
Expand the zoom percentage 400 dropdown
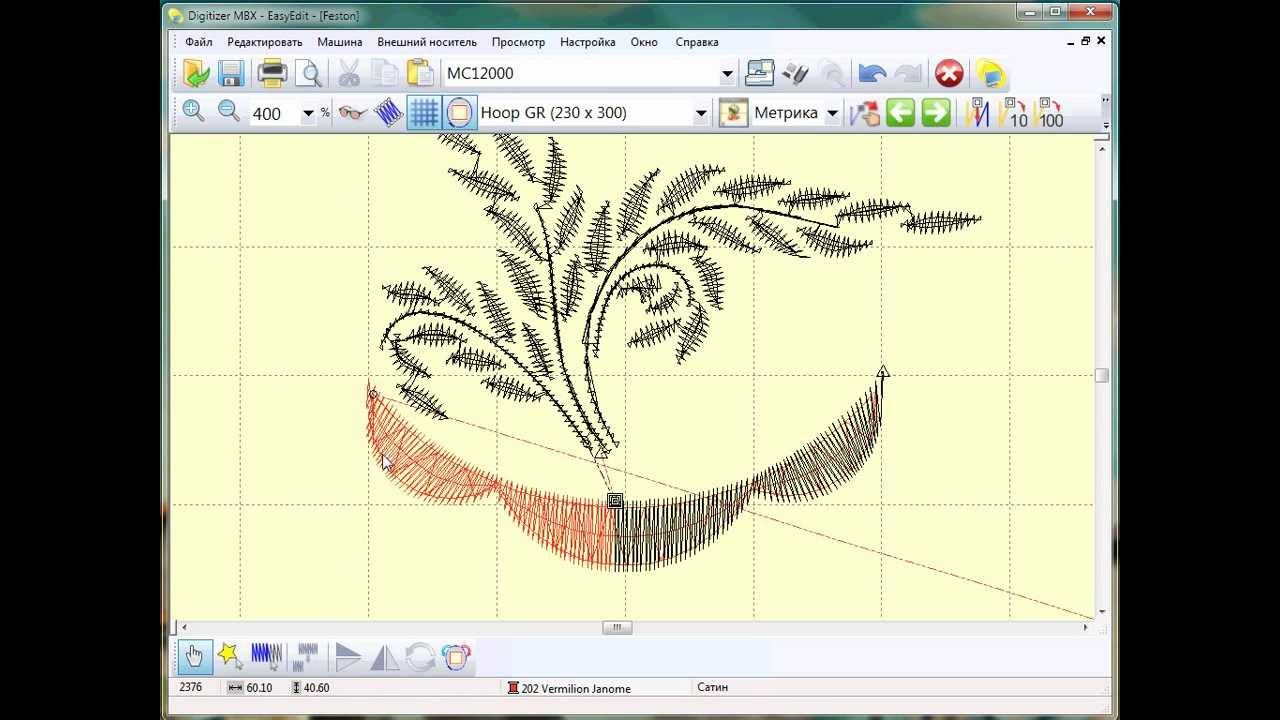(308, 113)
